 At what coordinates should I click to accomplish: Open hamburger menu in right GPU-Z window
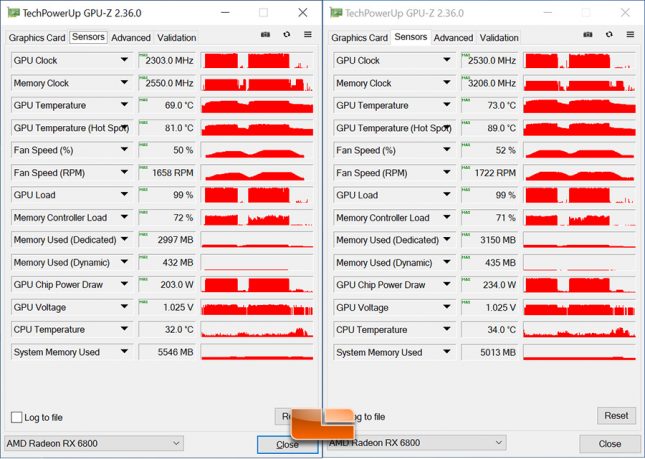(630, 35)
